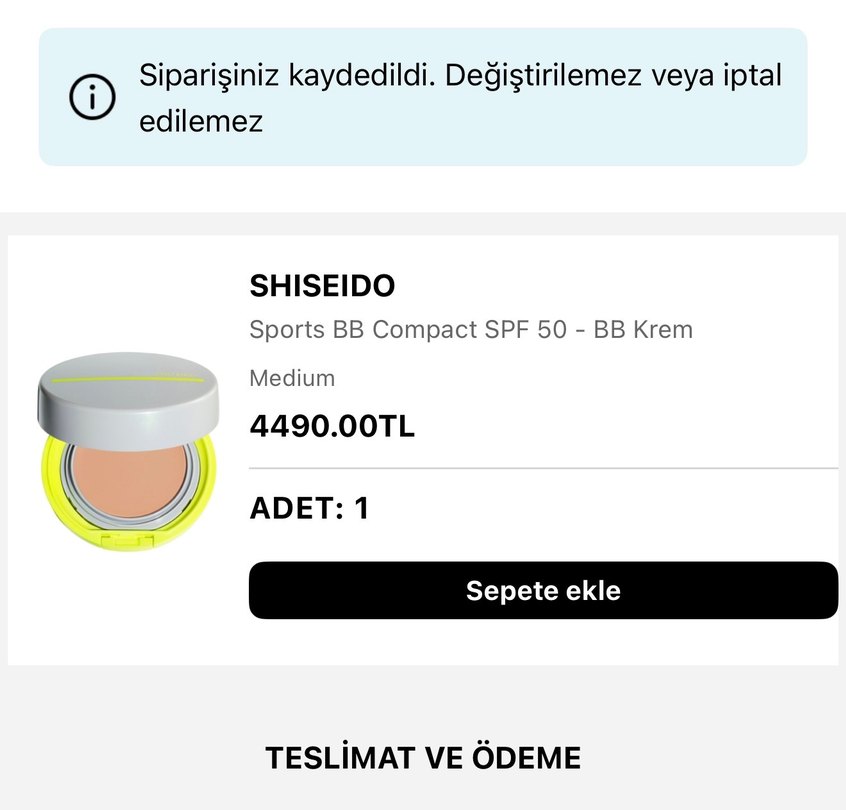
Task: Tap the price '4490.00TL'
Action: [x=335, y=427]
